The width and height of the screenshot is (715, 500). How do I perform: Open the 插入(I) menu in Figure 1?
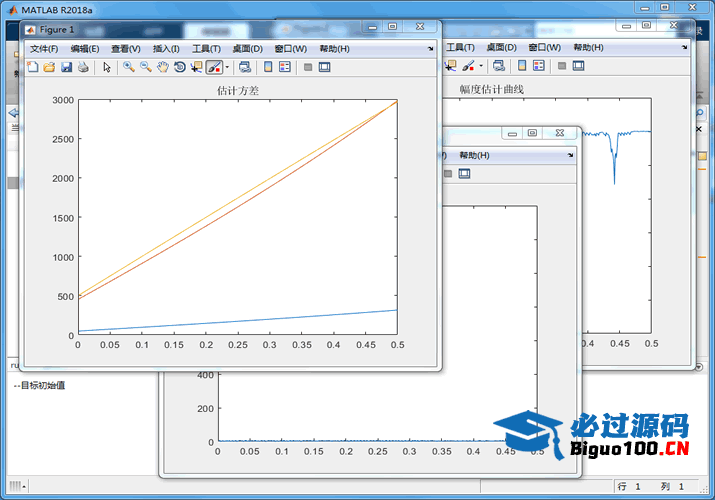[x=166, y=48]
